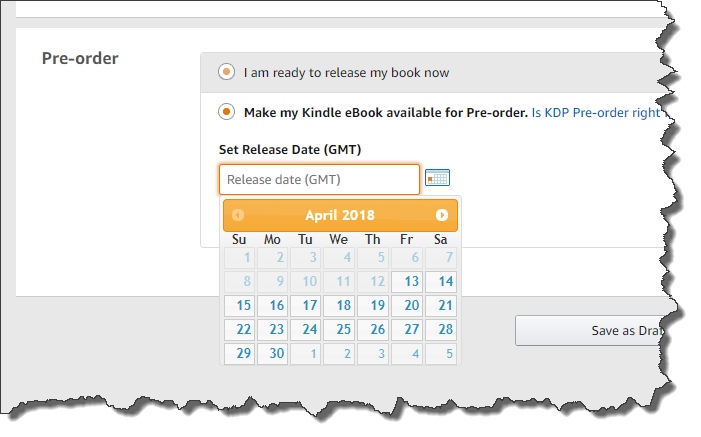Select April 30 on the calendar
The height and width of the screenshot is (437, 701).
click(272, 354)
